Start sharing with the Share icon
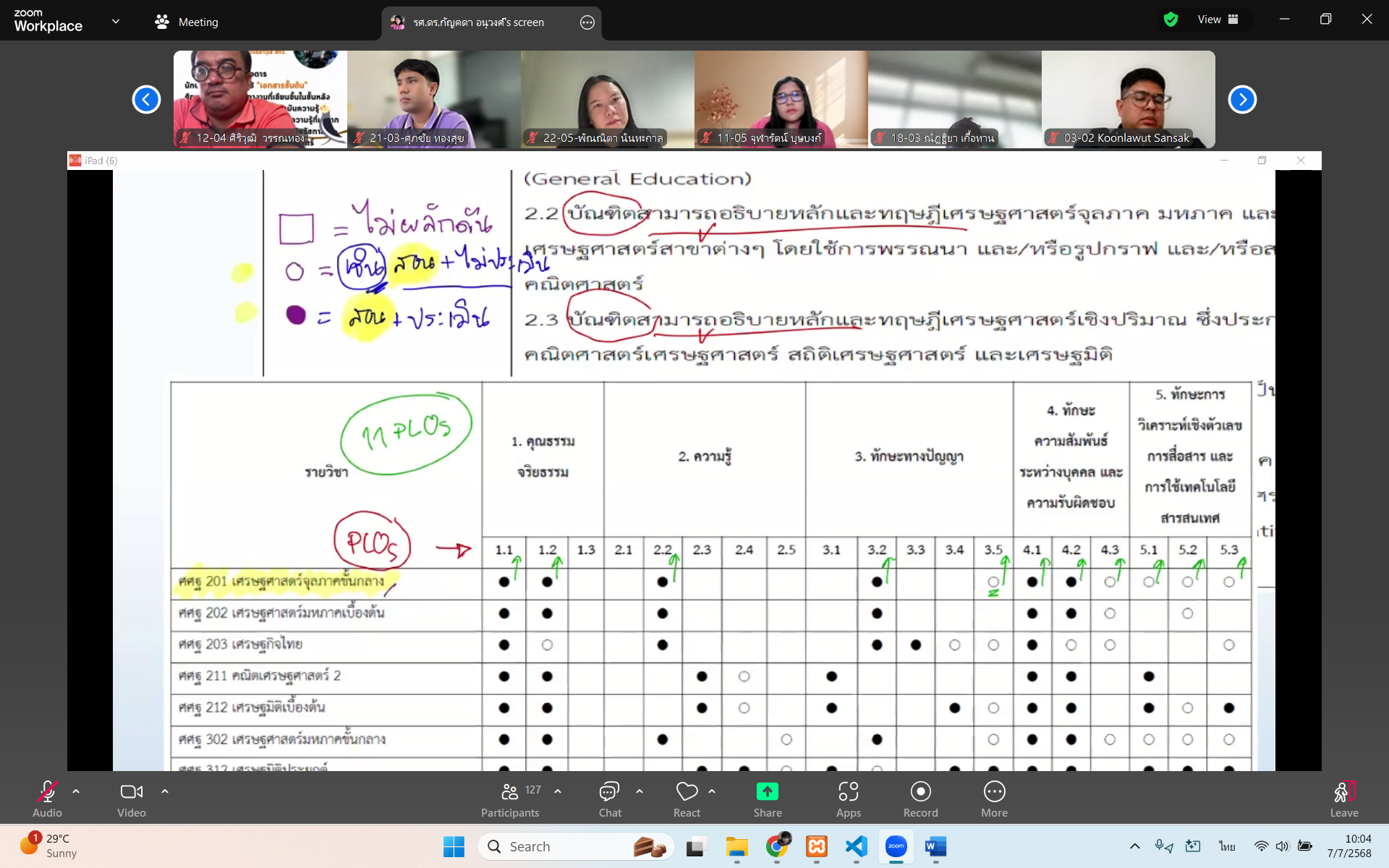 click(768, 792)
